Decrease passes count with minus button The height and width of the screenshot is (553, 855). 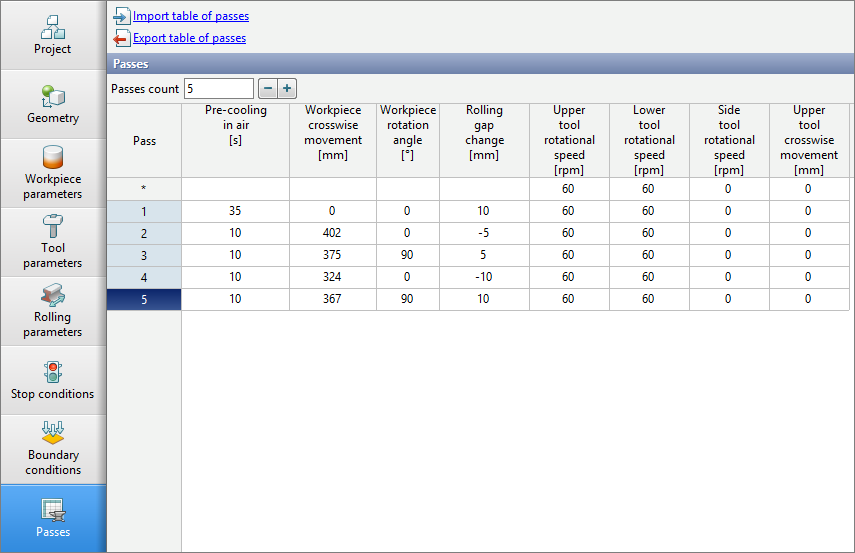point(267,89)
